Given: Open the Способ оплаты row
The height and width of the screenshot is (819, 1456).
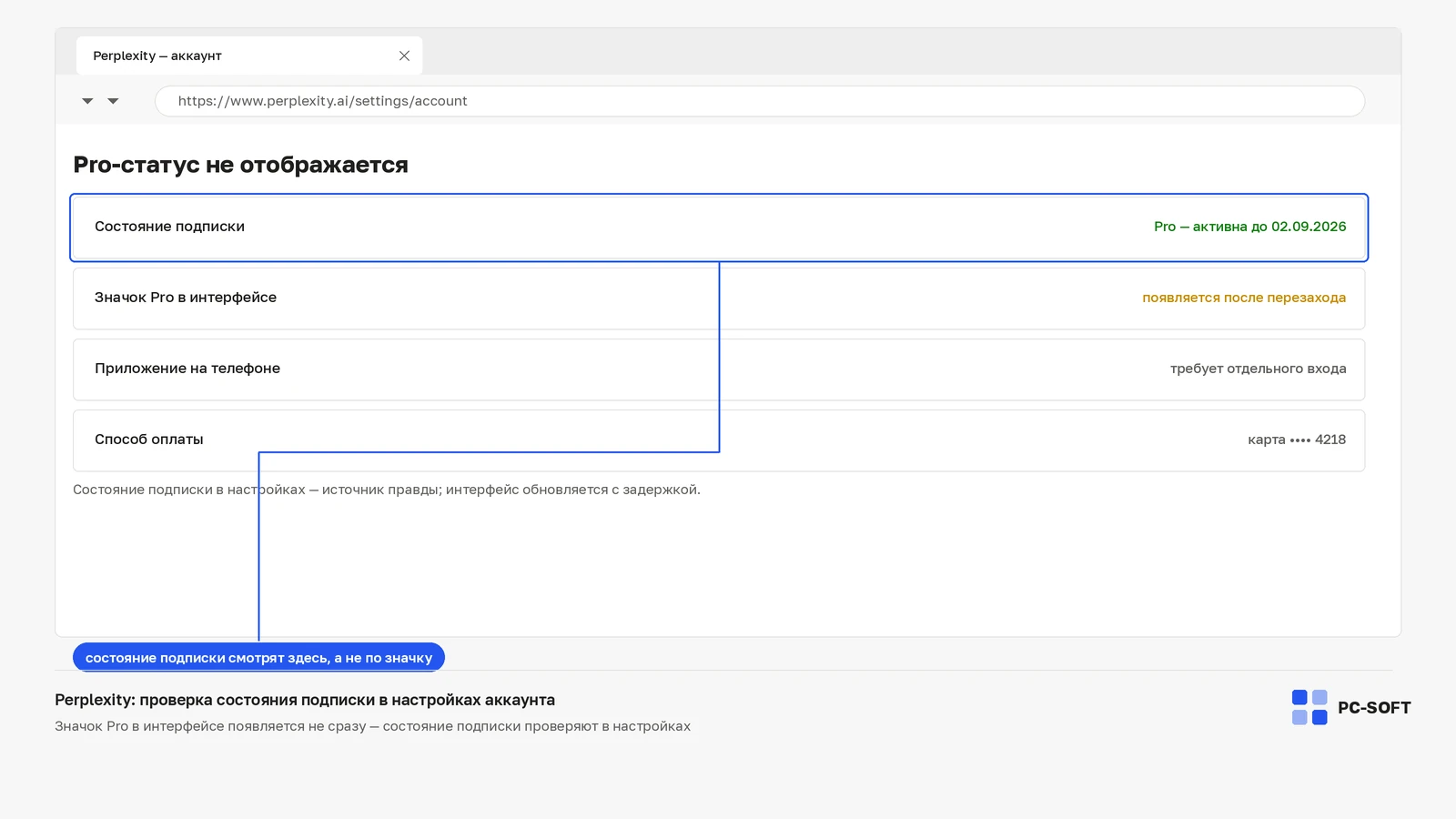Looking at the screenshot, I should [x=719, y=440].
